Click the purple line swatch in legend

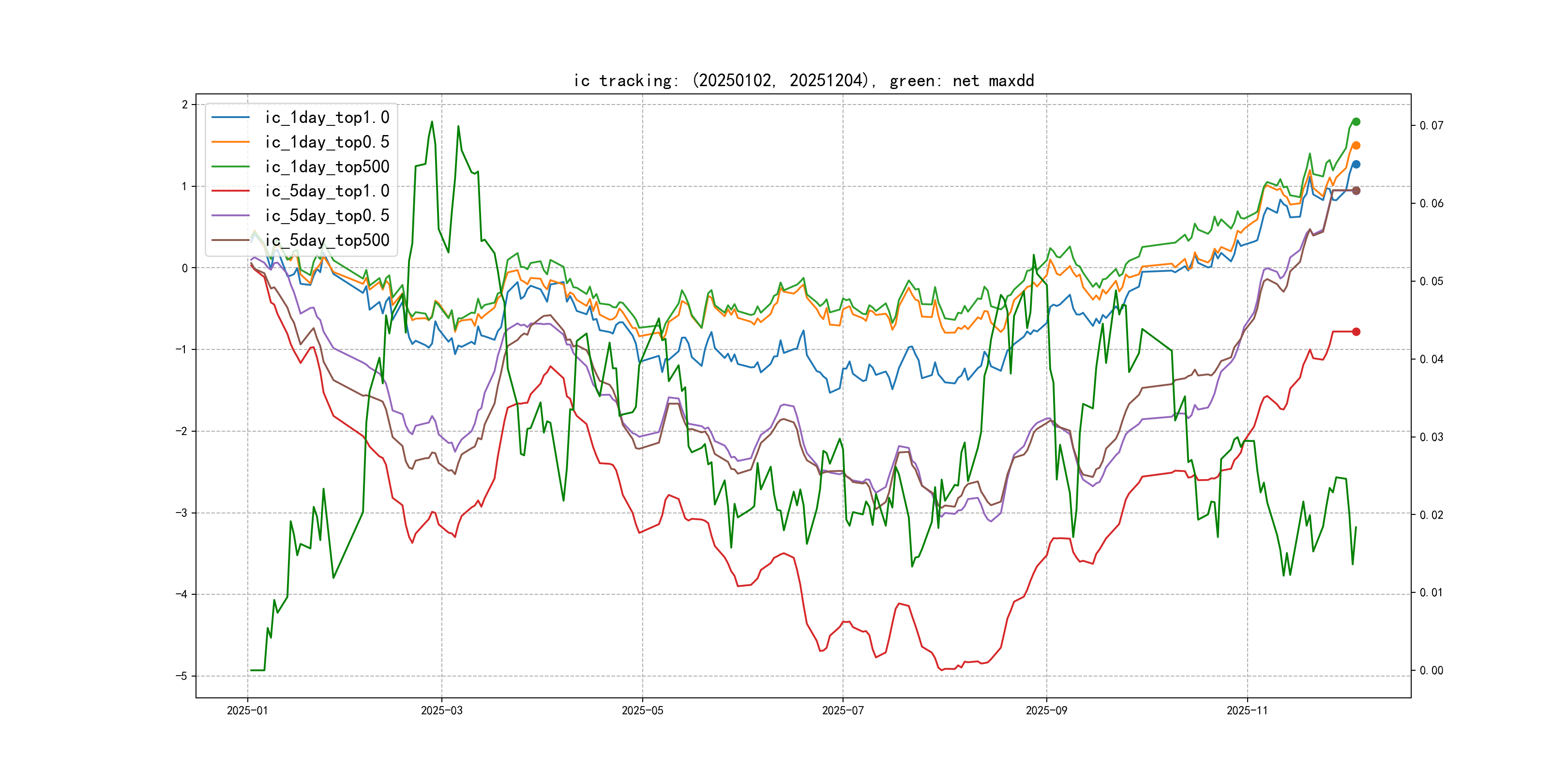click(x=230, y=215)
